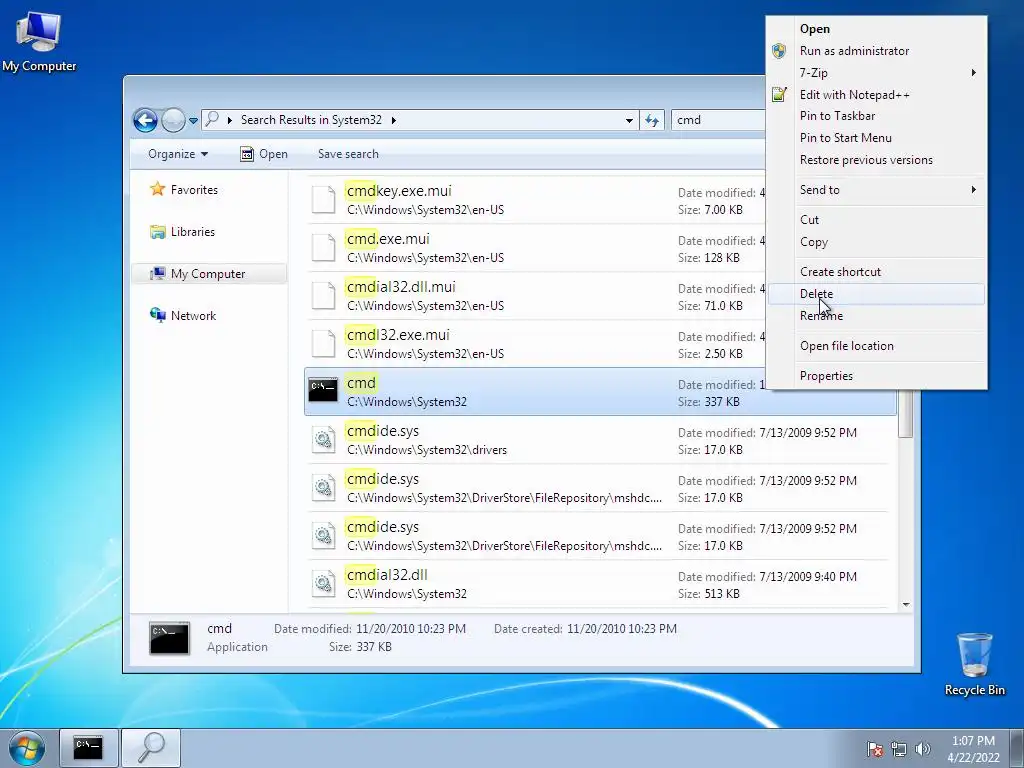Viewport: 1024px width, 768px height.
Task: Click the refresh button in address bar
Action: [652, 120]
